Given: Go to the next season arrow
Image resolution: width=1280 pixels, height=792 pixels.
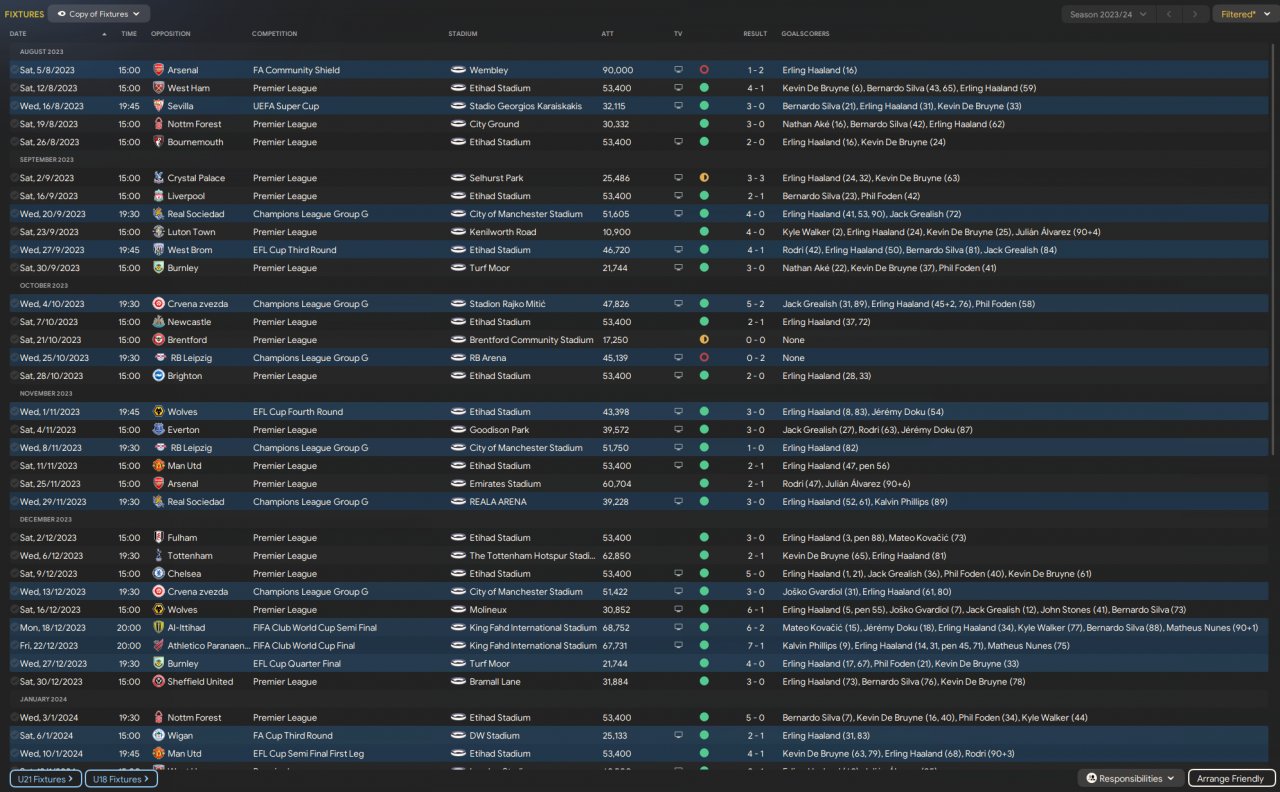Looking at the screenshot, I should 1195,14.
